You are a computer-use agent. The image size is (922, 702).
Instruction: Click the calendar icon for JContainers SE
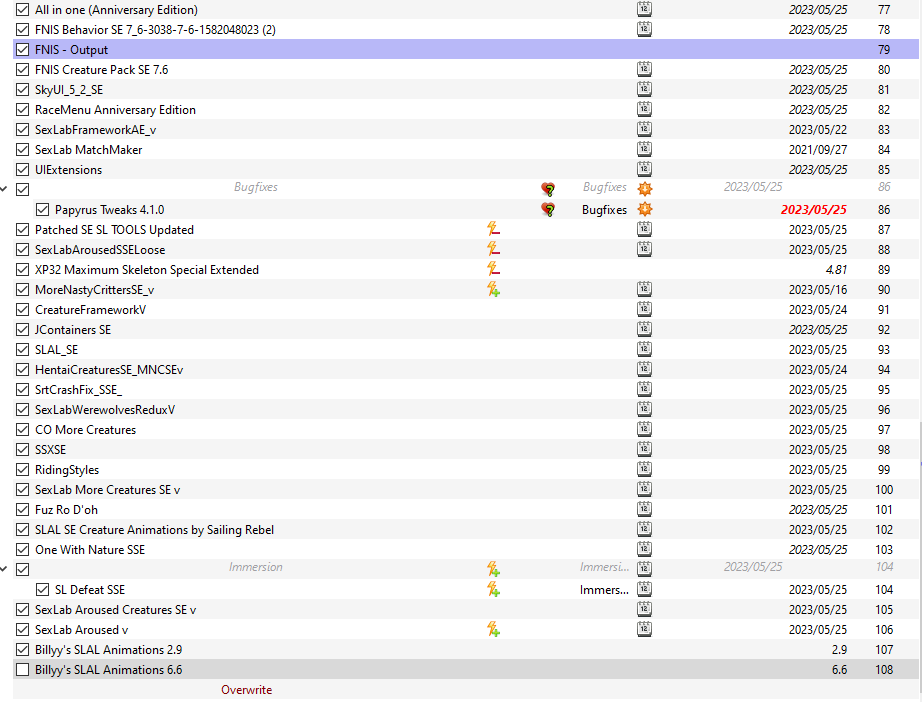(644, 329)
